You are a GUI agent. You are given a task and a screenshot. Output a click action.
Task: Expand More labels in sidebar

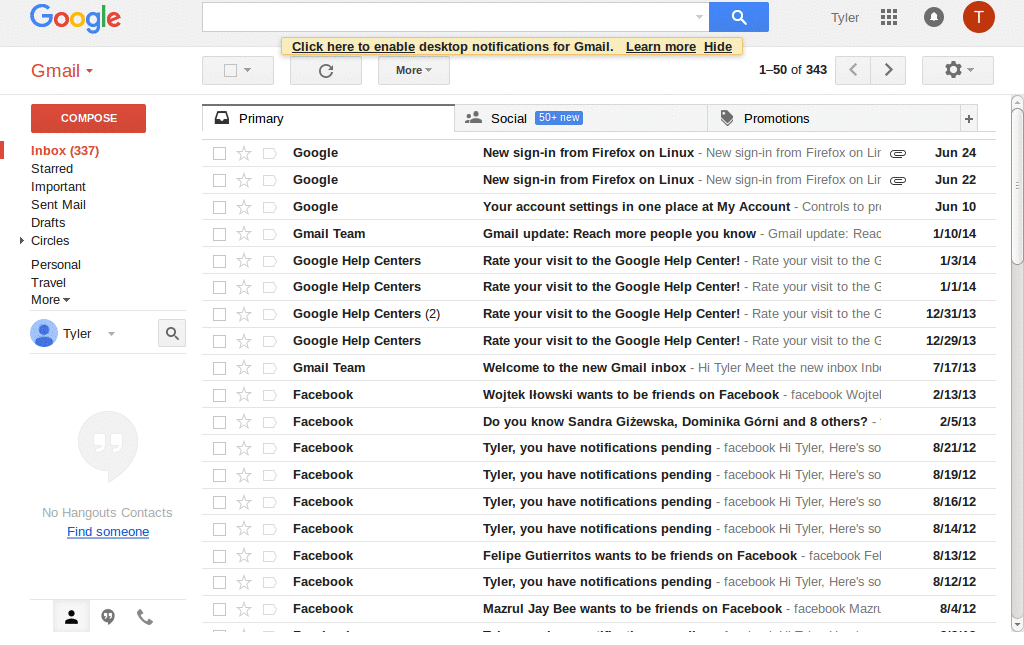pos(50,300)
